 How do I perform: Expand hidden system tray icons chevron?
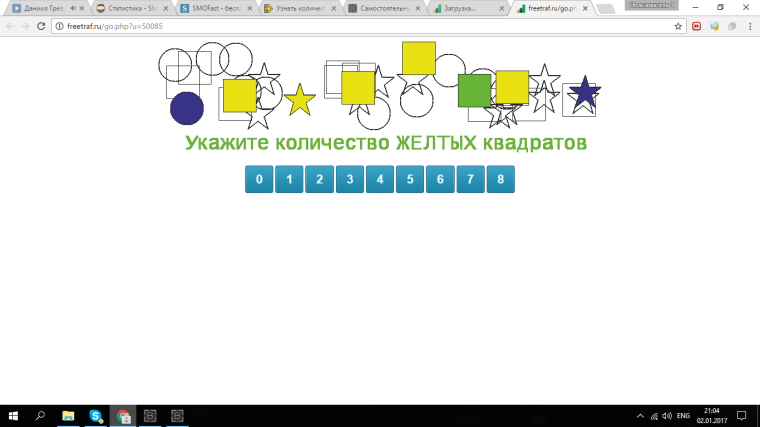640,415
